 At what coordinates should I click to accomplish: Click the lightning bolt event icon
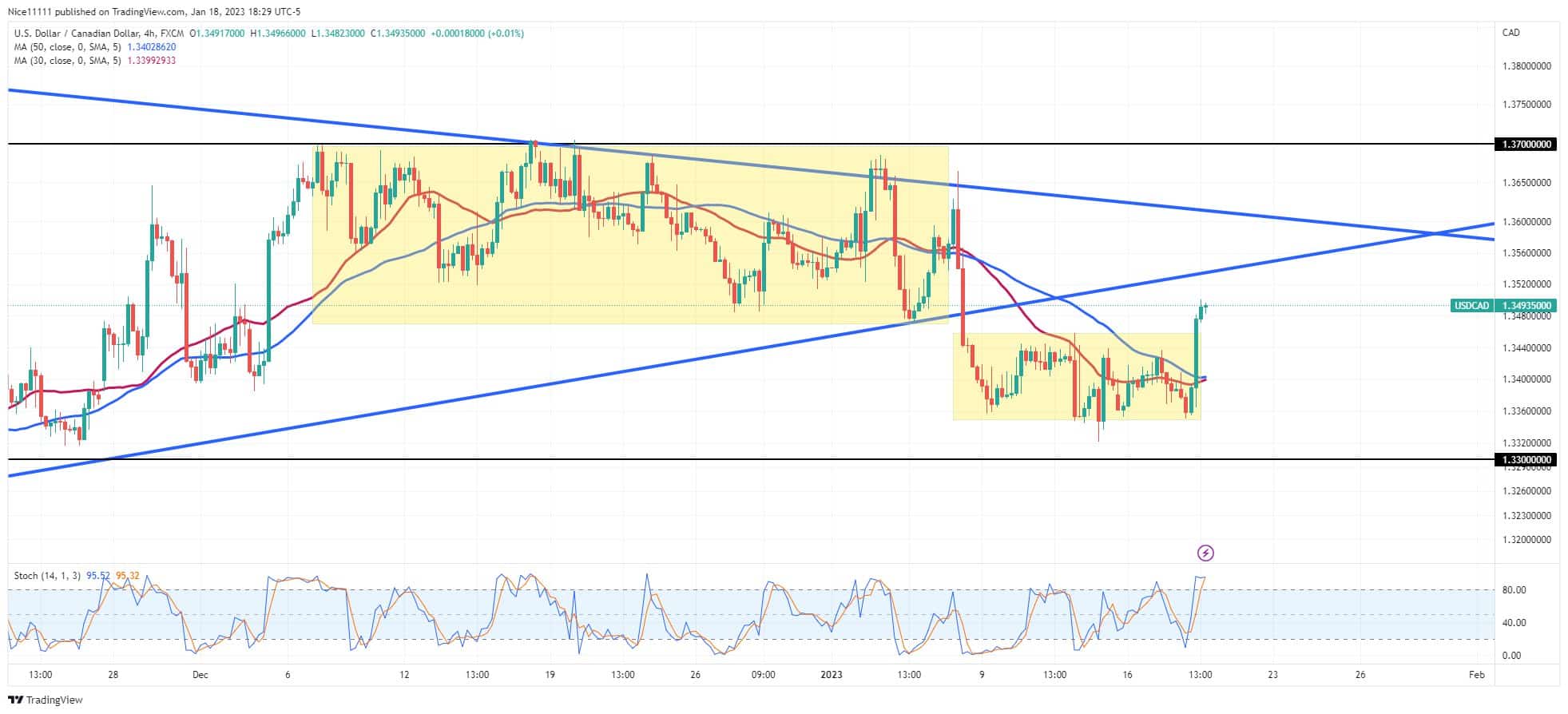pyautogui.click(x=1206, y=553)
